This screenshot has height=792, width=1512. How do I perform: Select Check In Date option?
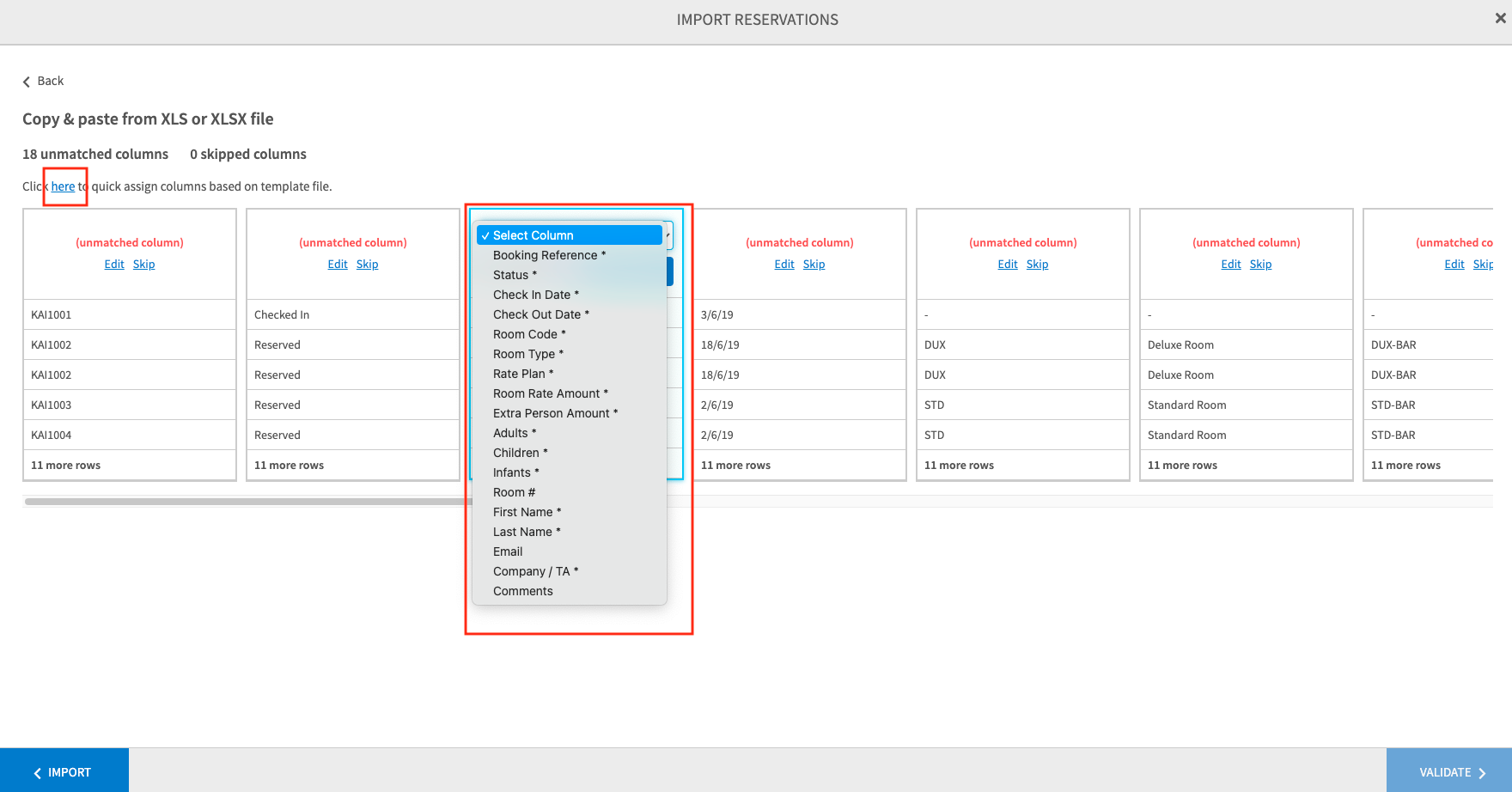pyautogui.click(x=535, y=295)
